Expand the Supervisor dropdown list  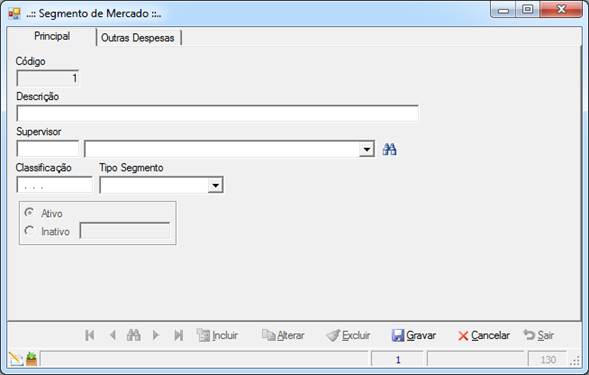[x=366, y=150]
